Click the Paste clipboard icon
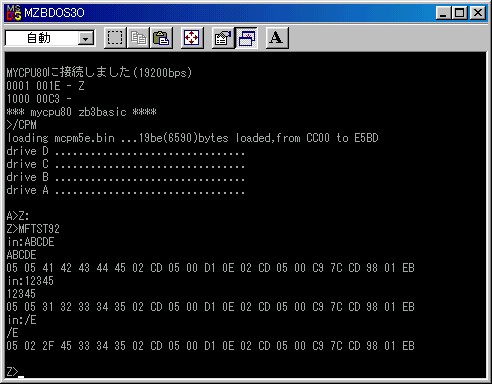The height and width of the screenshot is (384, 492). tap(161, 38)
